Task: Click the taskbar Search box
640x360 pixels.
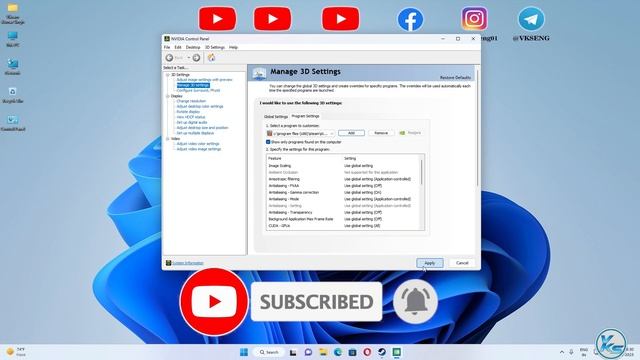Action: click(269, 352)
